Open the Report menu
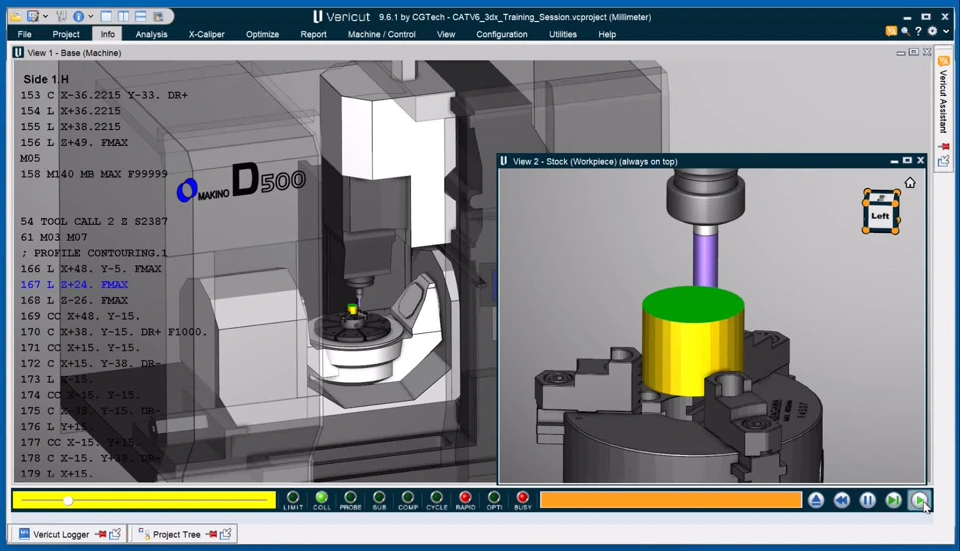 (313, 34)
